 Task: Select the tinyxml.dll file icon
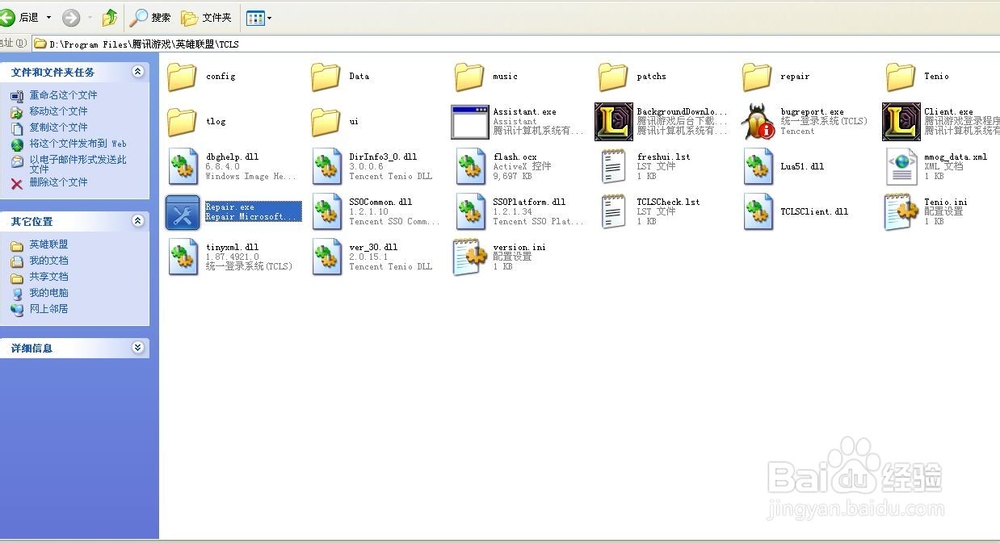[182, 257]
